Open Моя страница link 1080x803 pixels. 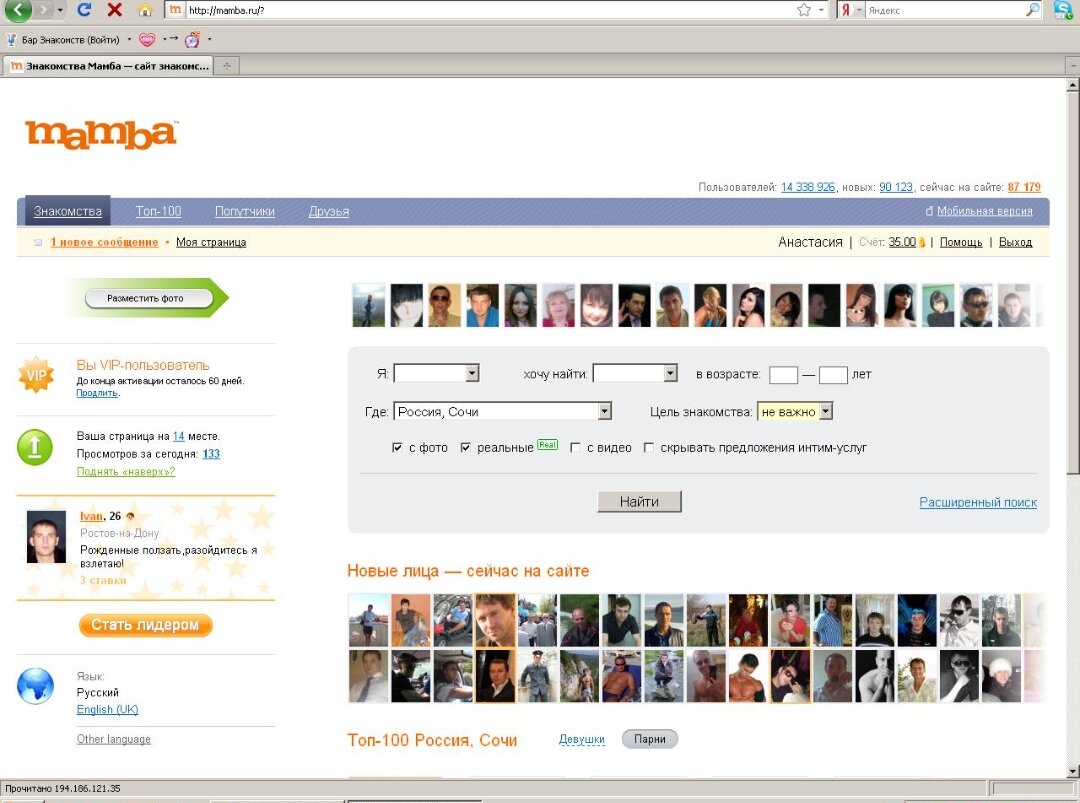click(x=211, y=242)
